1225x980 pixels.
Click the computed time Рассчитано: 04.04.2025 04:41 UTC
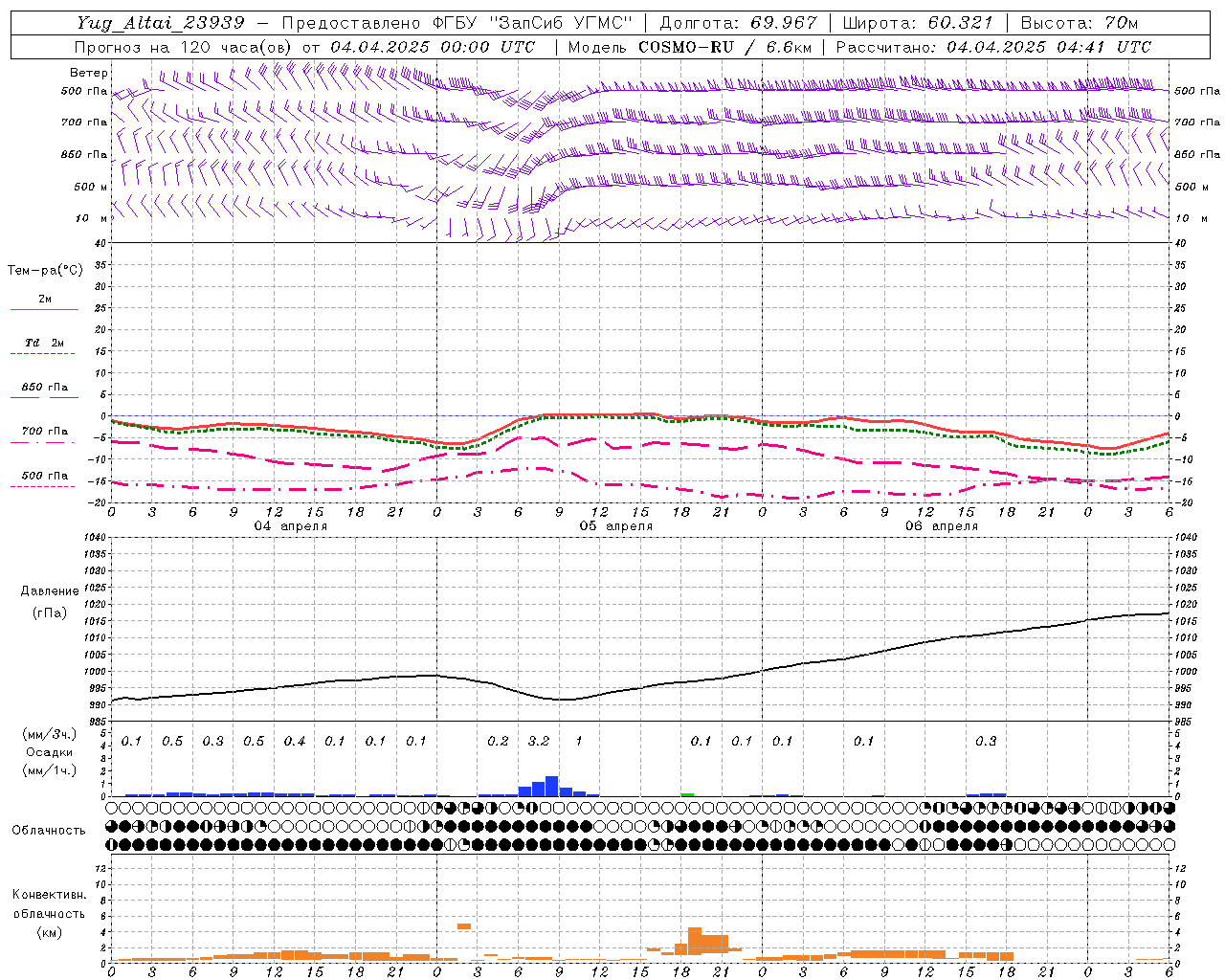(993, 47)
